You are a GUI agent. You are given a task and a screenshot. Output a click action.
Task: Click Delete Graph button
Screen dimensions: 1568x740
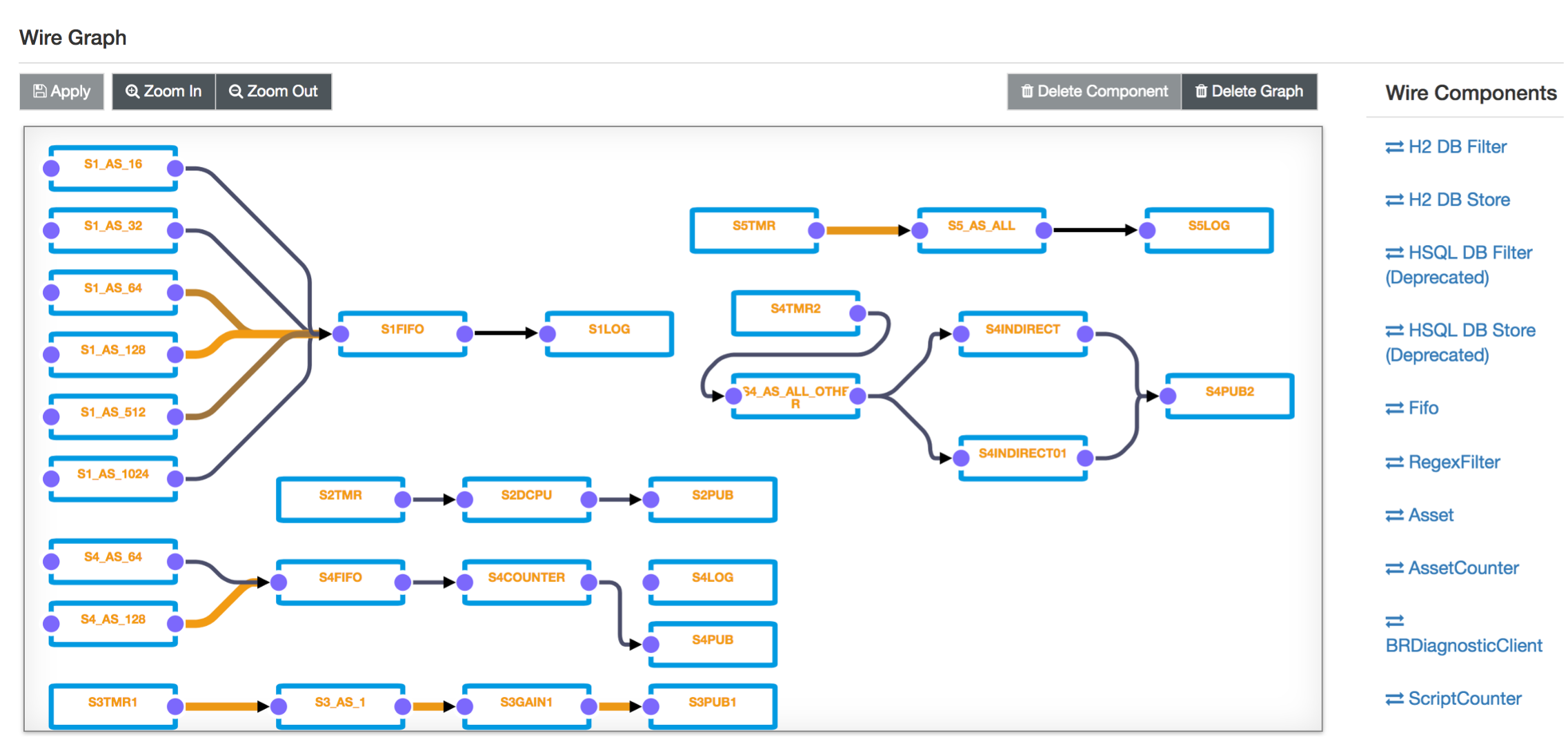coord(1249,91)
